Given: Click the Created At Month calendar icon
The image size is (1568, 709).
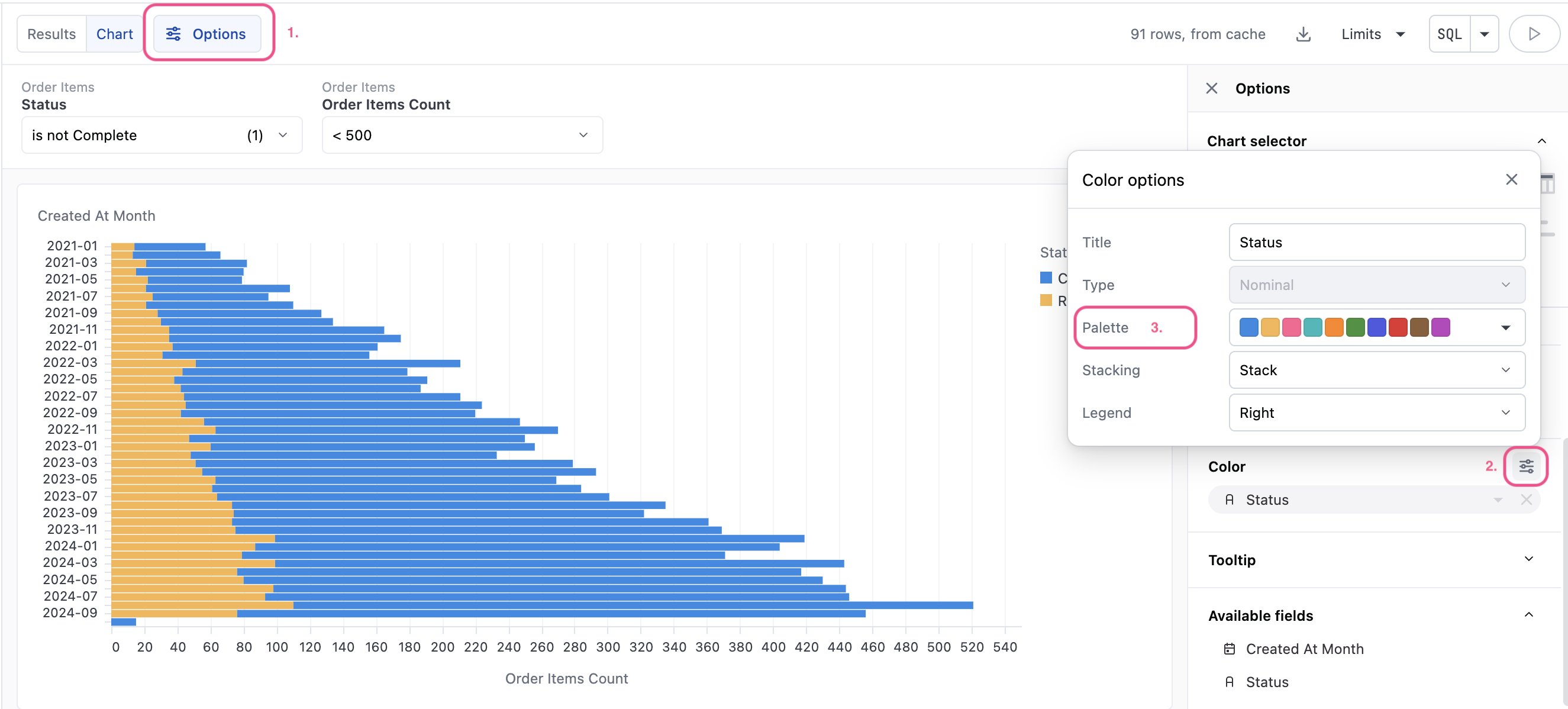Looking at the screenshot, I should pyautogui.click(x=1229, y=649).
